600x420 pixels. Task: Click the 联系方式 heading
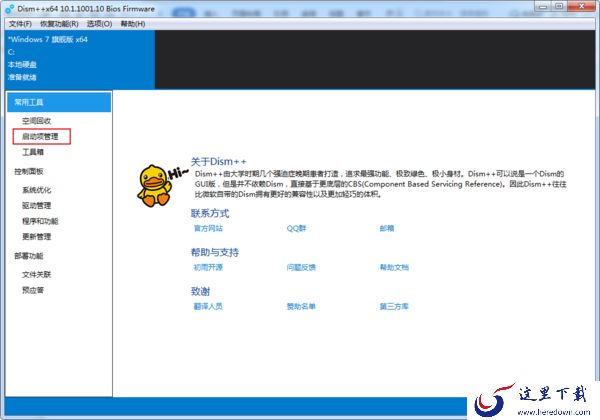coord(210,213)
